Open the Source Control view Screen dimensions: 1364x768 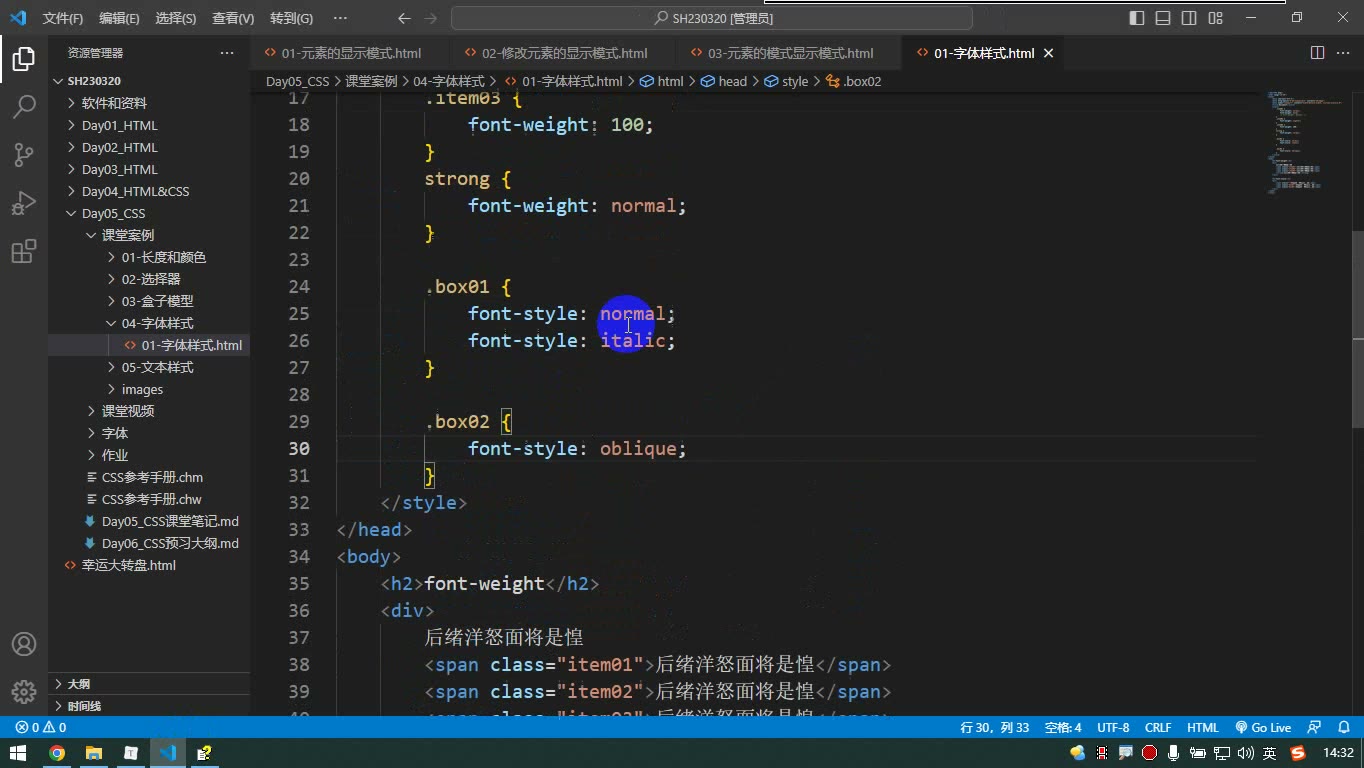tap(24, 155)
